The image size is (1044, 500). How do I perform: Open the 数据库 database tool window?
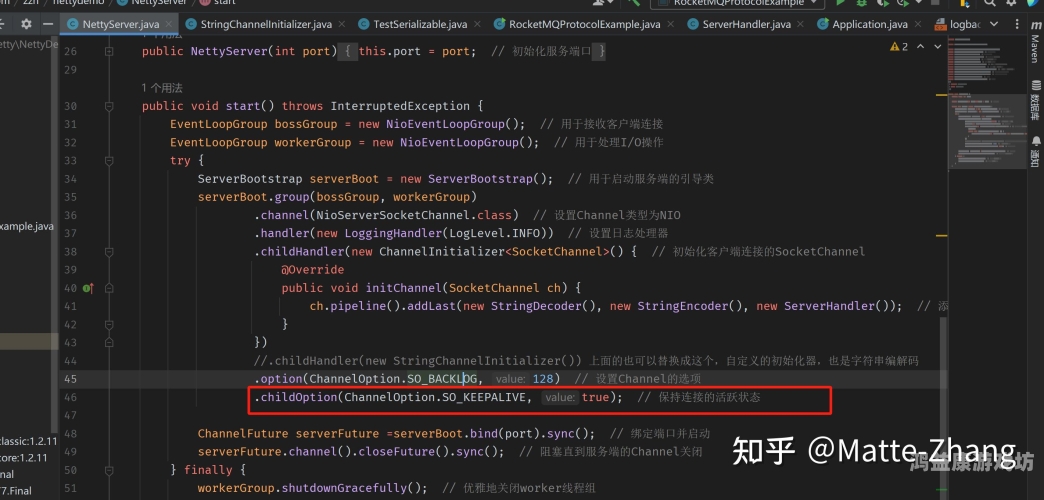click(x=1035, y=100)
